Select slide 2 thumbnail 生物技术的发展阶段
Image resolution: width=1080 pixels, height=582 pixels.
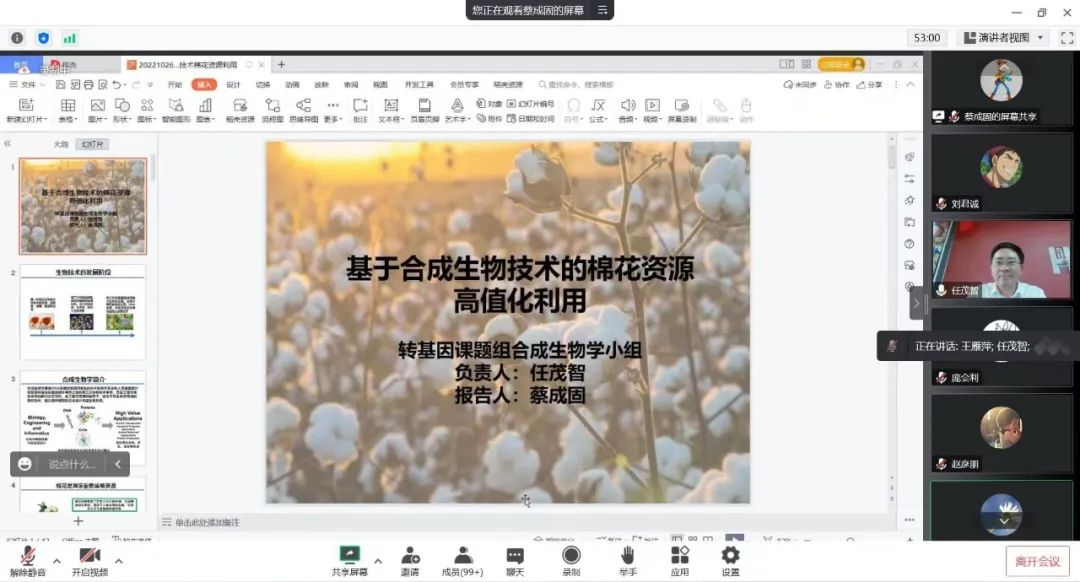[83, 311]
